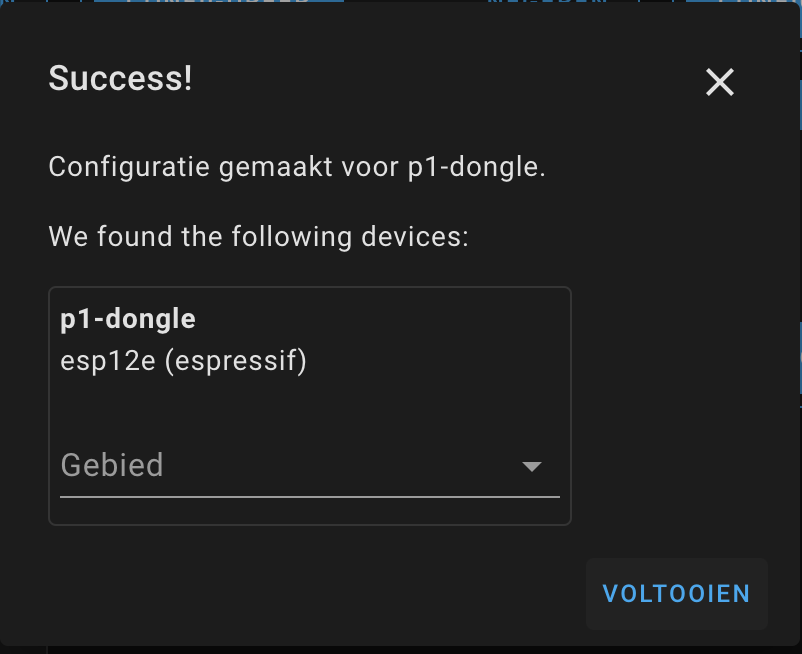The image size is (802, 654).
Task: Select the bold p1-dongle device name
Action: click(128, 320)
